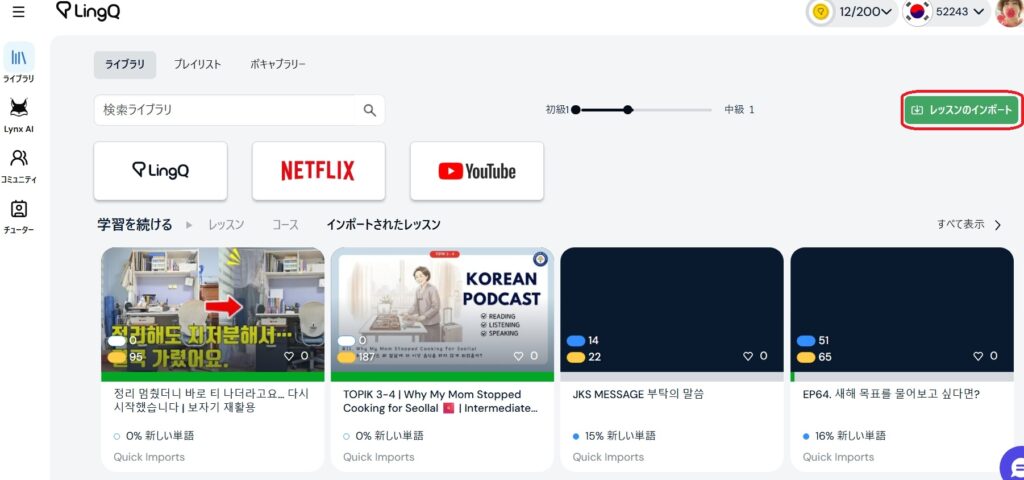Switch to the ボキャブラリー tab
Screen dimensions: 1024x480
click(277, 64)
